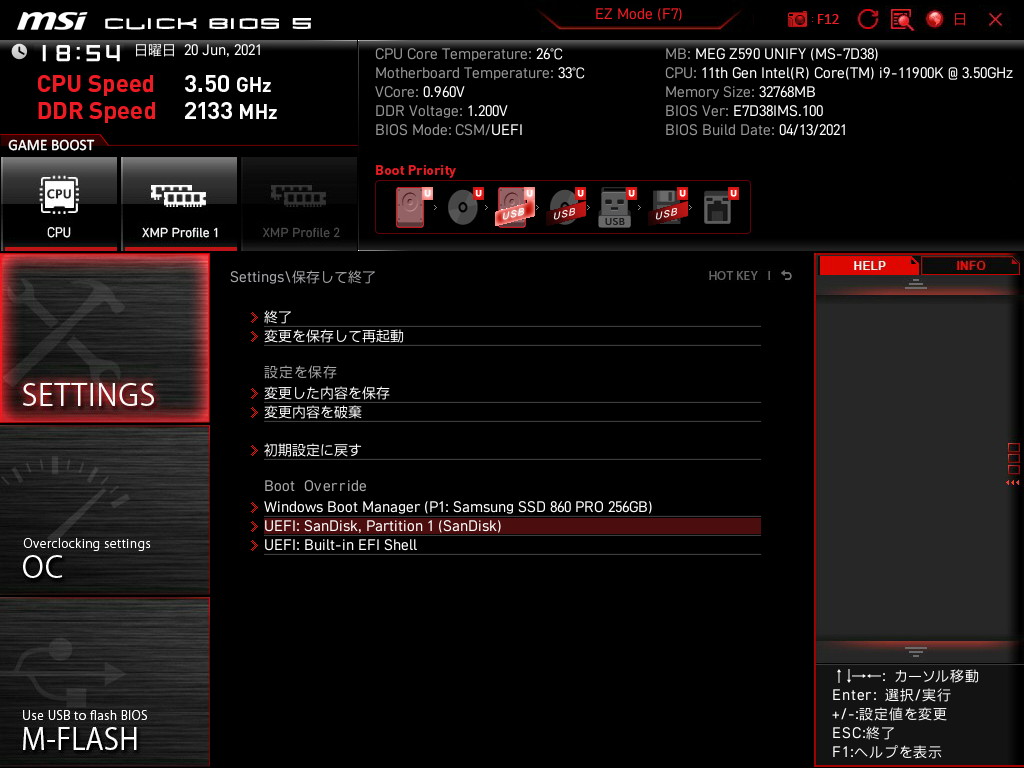
Task: Select the optical disc boot device icon
Action: pos(464,207)
